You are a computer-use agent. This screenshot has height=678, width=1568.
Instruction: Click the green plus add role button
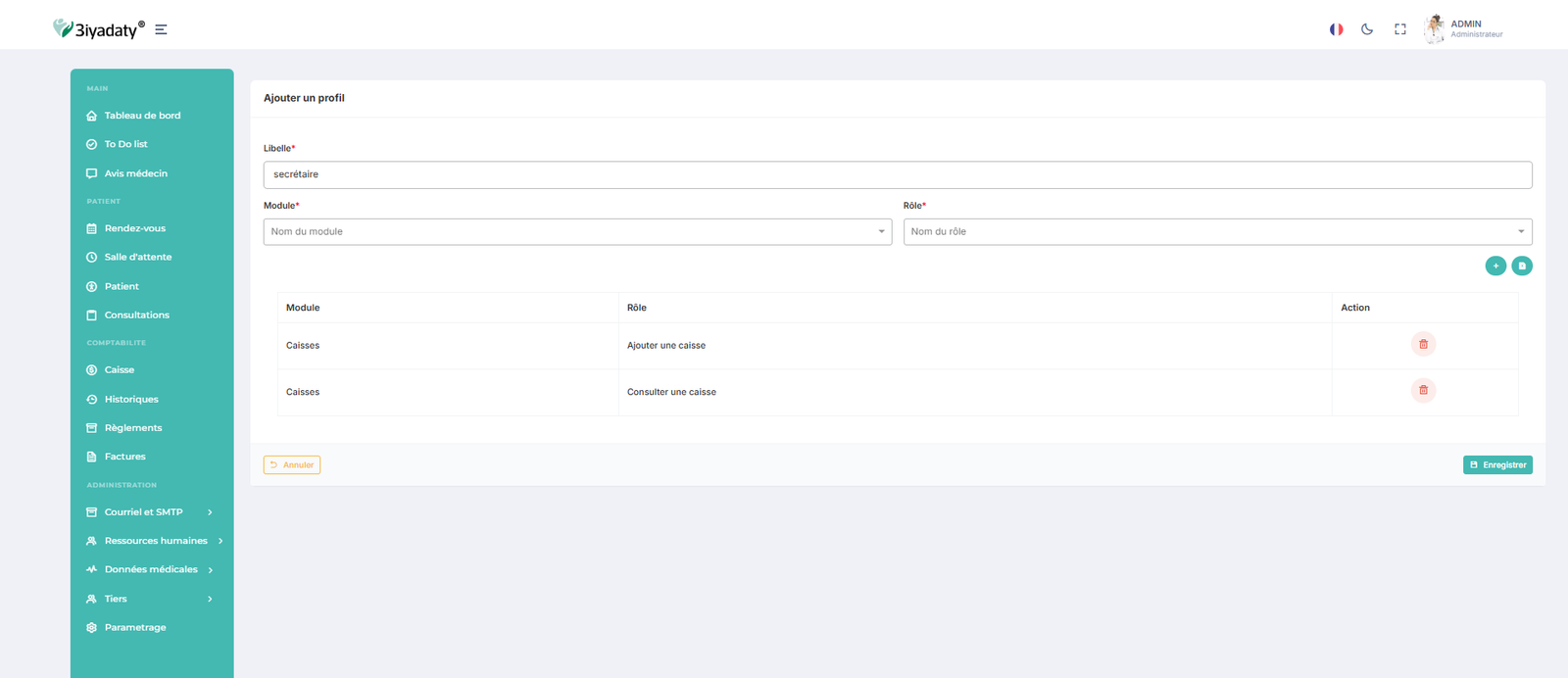1495,266
